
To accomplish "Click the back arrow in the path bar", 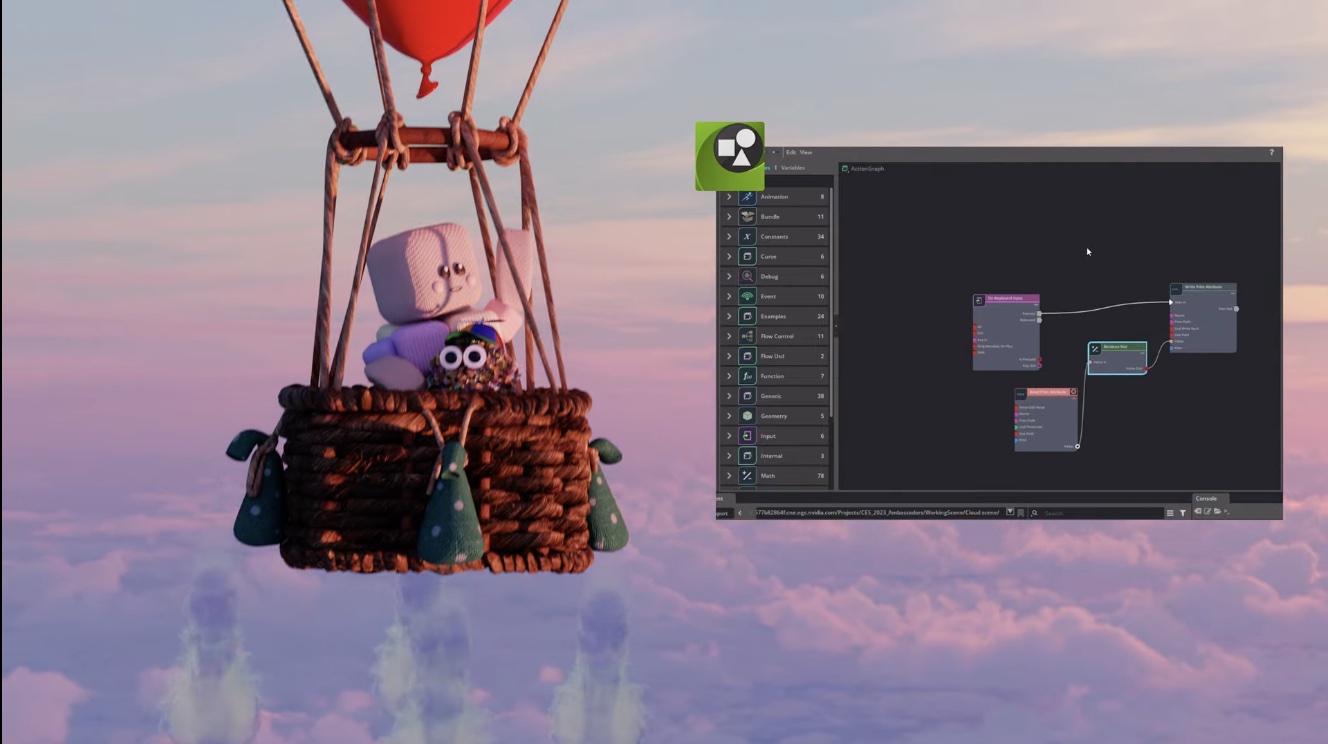I will tap(740, 511).
